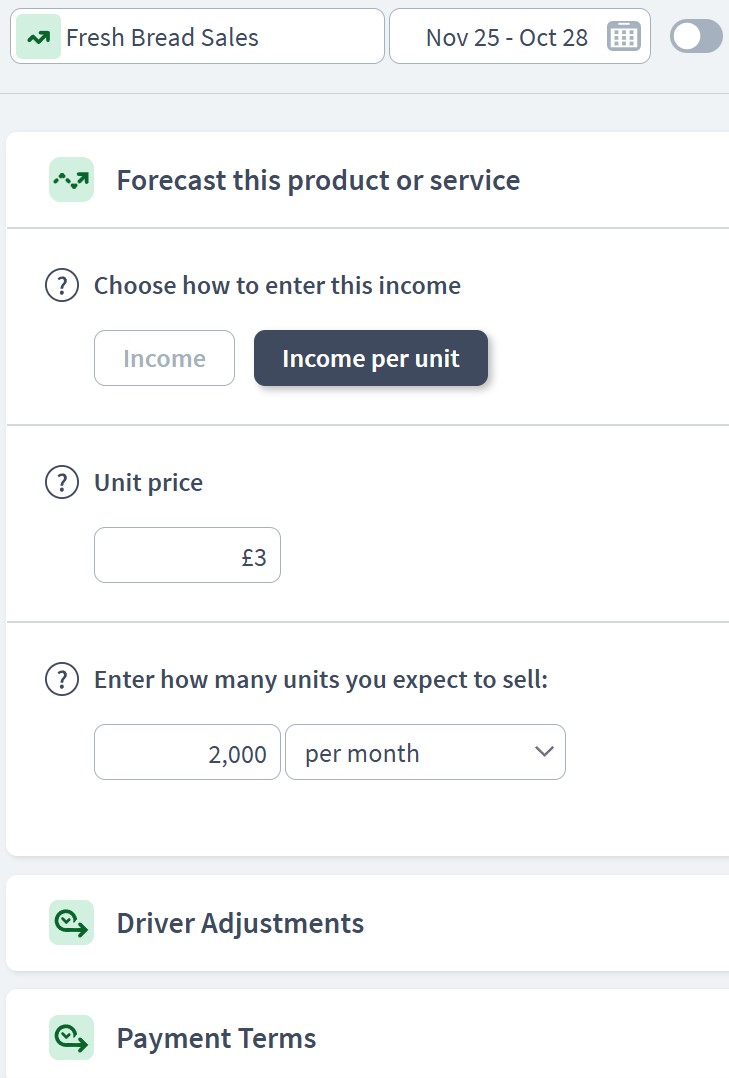Select the £3 unit price field

[x=186, y=554]
